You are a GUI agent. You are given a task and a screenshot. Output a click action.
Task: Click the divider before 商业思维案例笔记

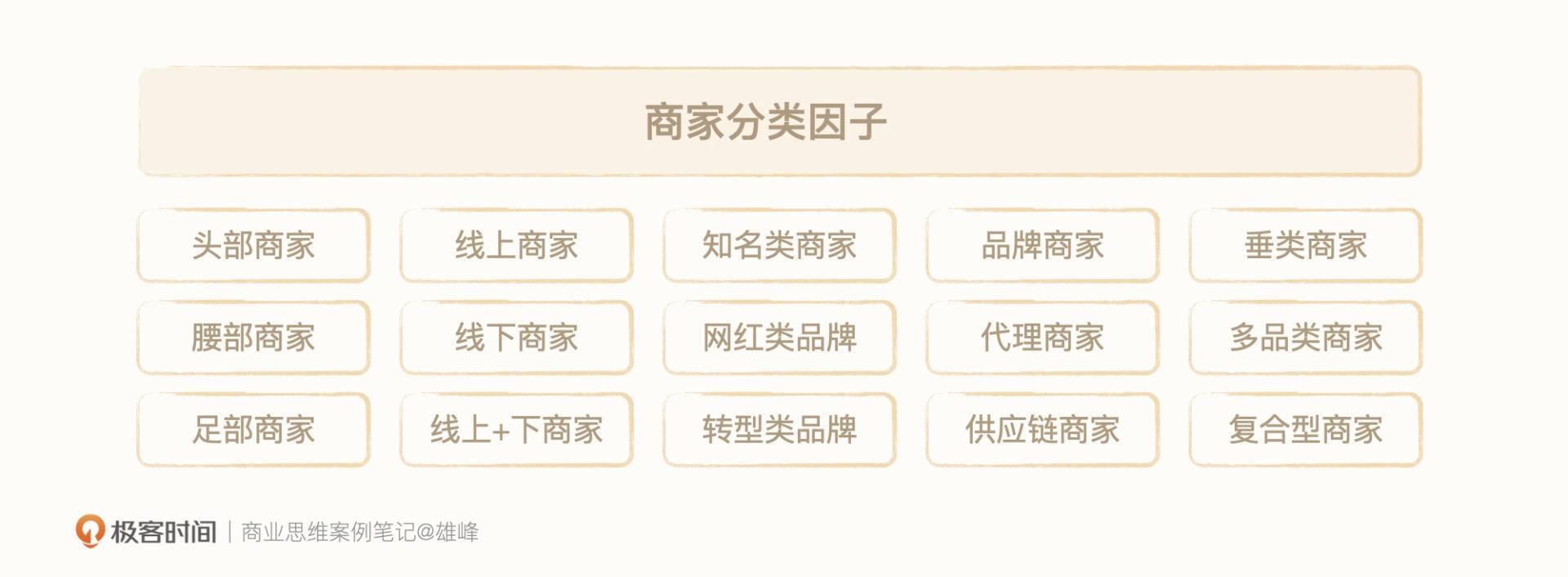tap(229, 532)
